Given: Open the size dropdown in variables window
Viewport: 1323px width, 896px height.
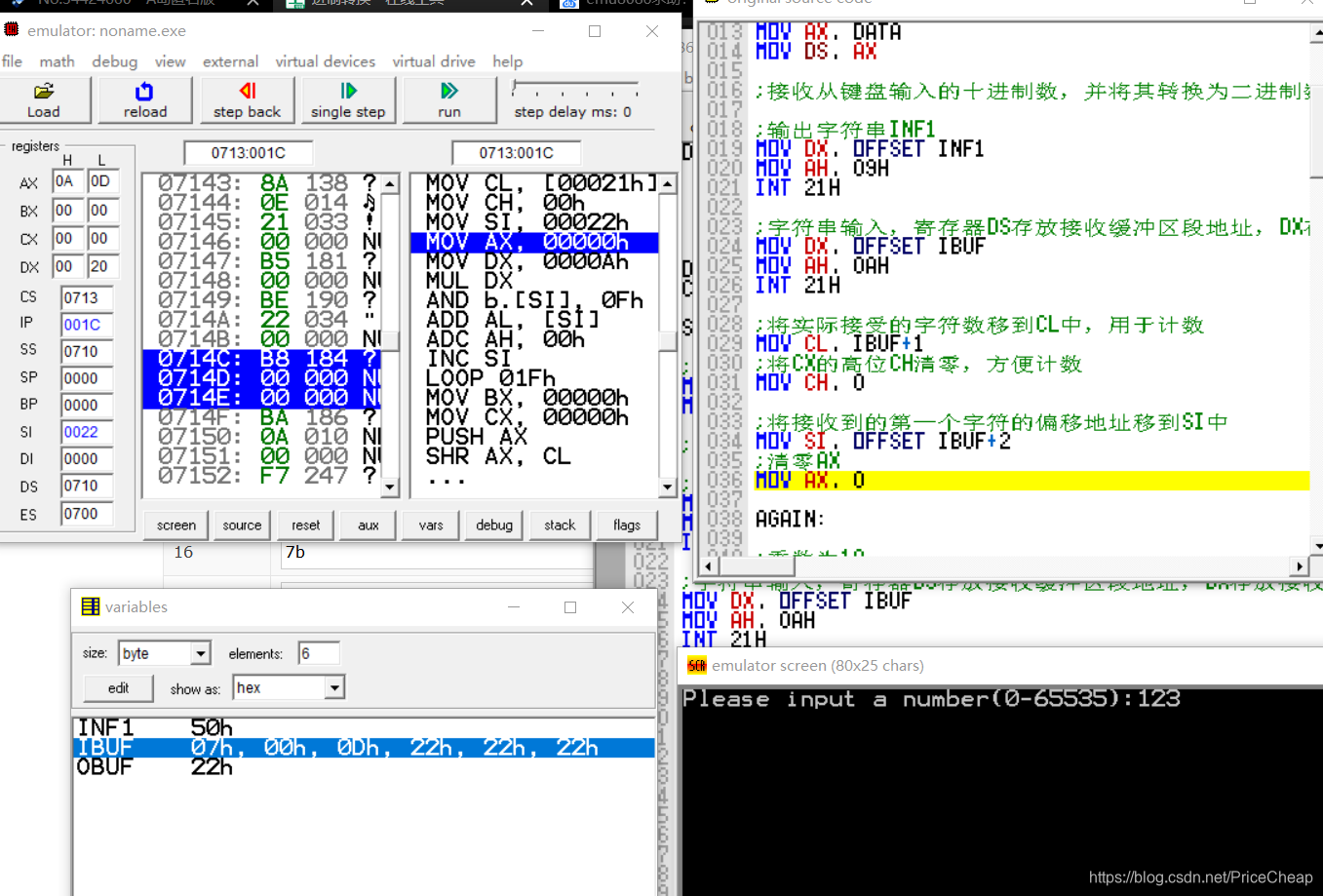Looking at the screenshot, I should [x=200, y=653].
